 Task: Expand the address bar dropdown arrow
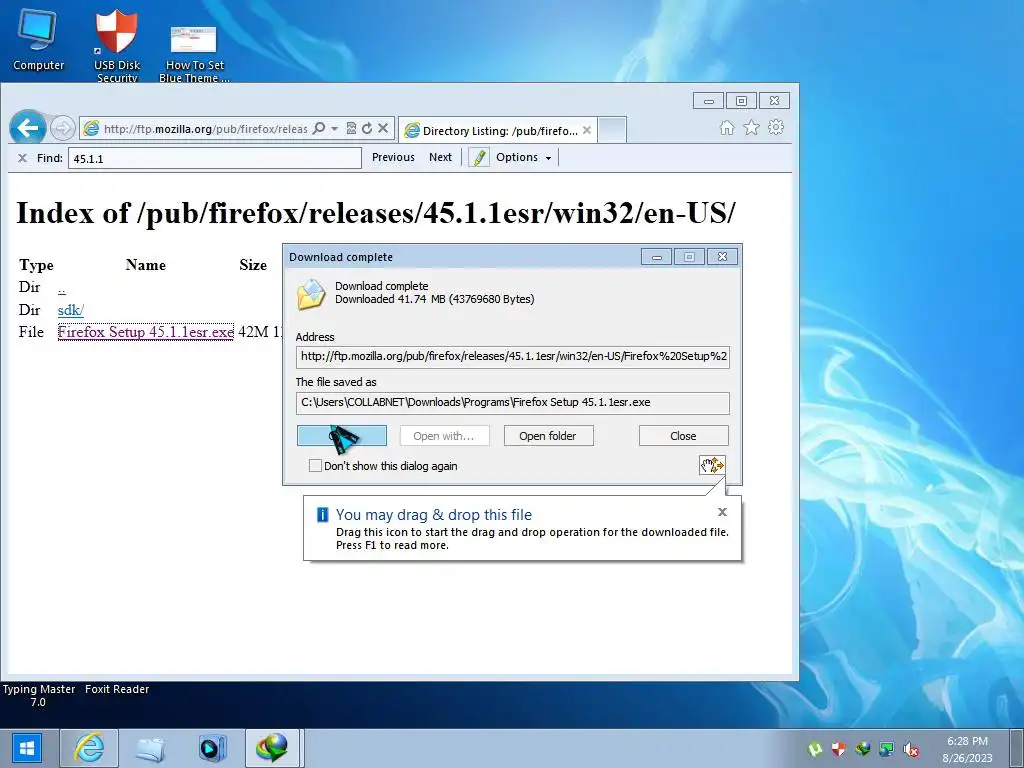[x=334, y=129]
